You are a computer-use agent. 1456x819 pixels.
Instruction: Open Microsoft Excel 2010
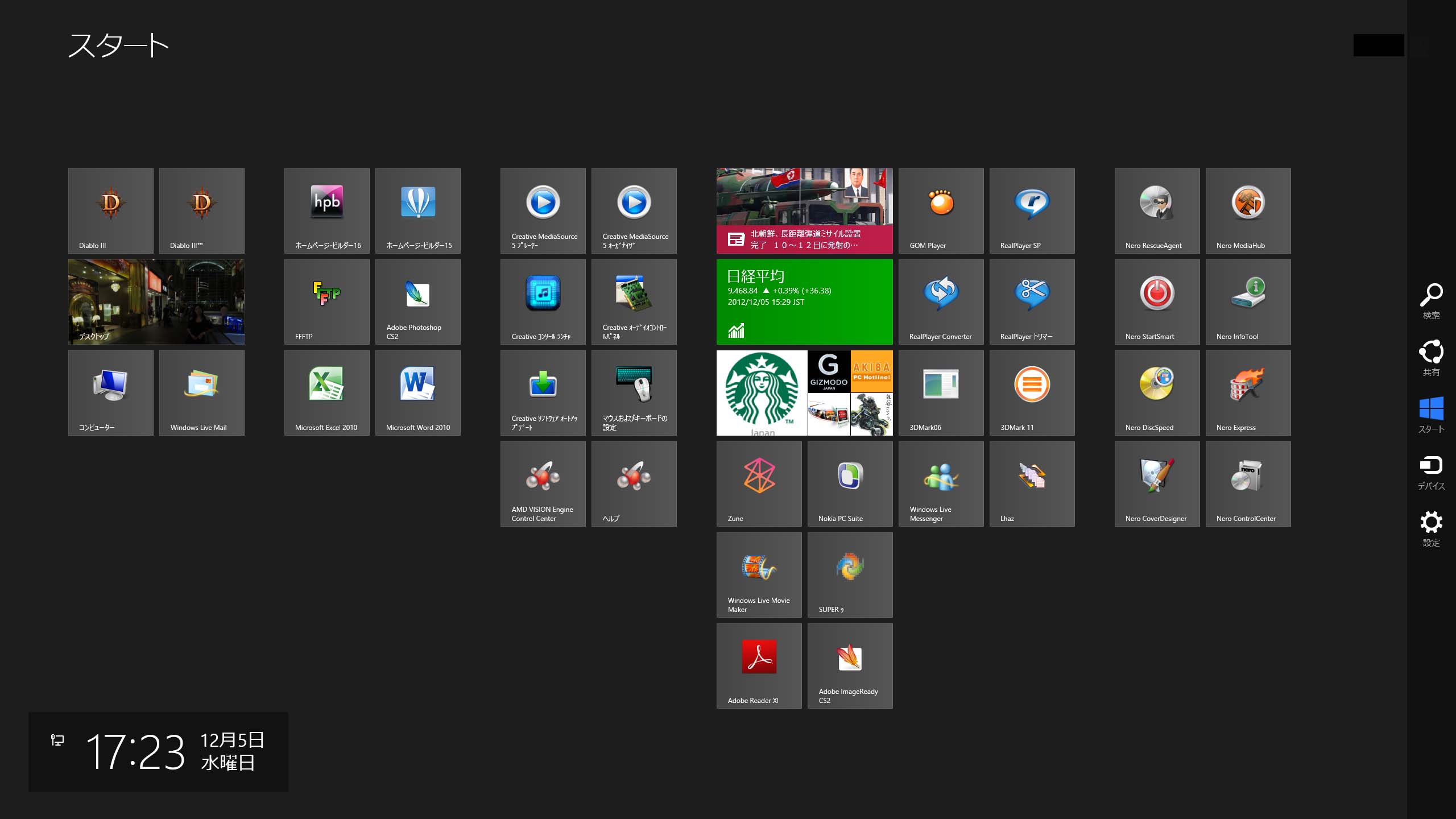pyautogui.click(x=327, y=393)
